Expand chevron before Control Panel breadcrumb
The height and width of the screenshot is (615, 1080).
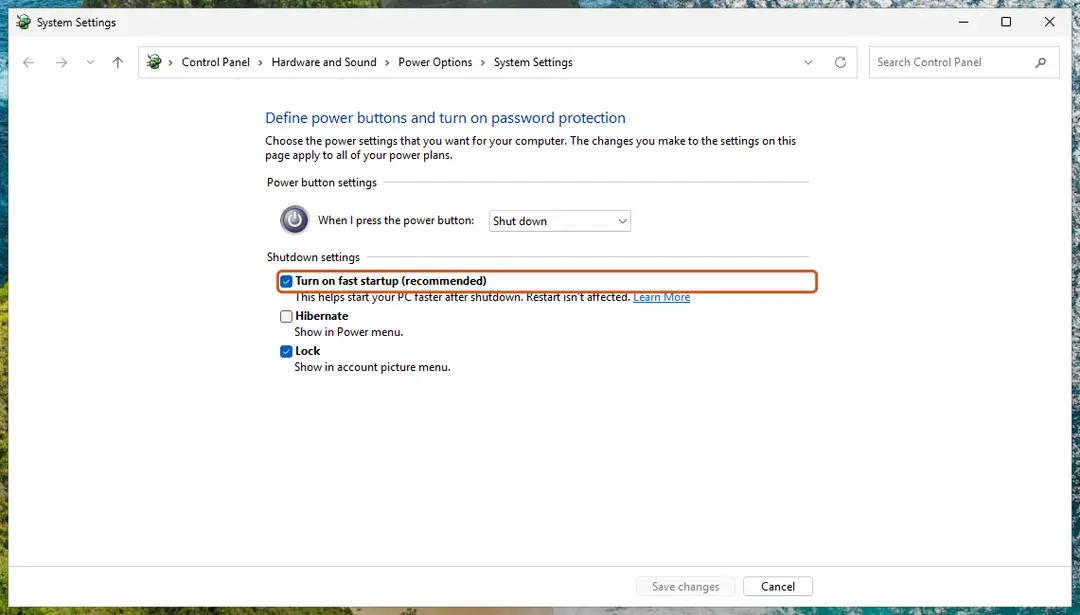[x=170, y=63]
